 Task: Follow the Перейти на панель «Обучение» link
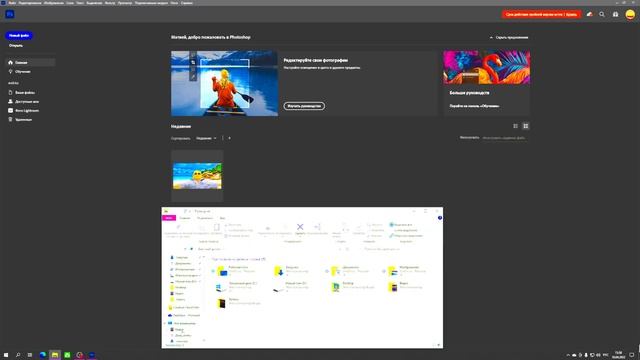click(474, 106)
